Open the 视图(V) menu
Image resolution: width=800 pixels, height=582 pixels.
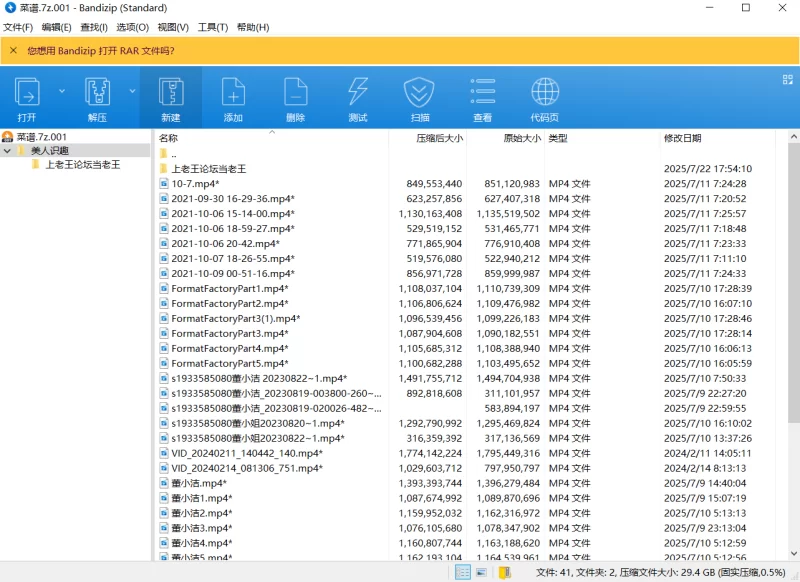pyautogui.click(x=173, y=28)
